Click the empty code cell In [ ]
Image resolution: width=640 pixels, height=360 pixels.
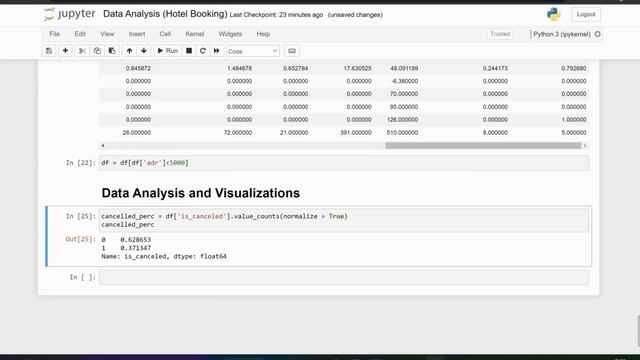[344, 277]
